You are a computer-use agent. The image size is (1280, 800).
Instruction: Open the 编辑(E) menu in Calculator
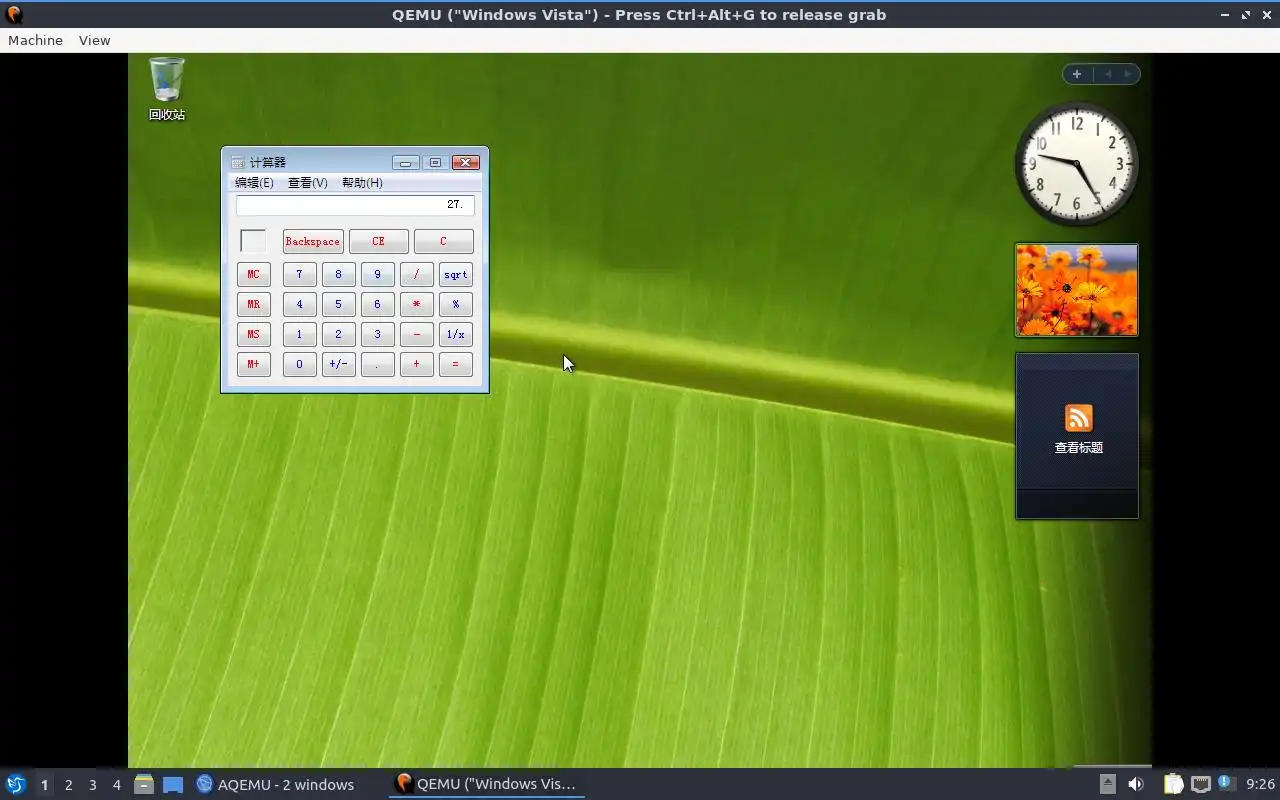tap(254, 183)
